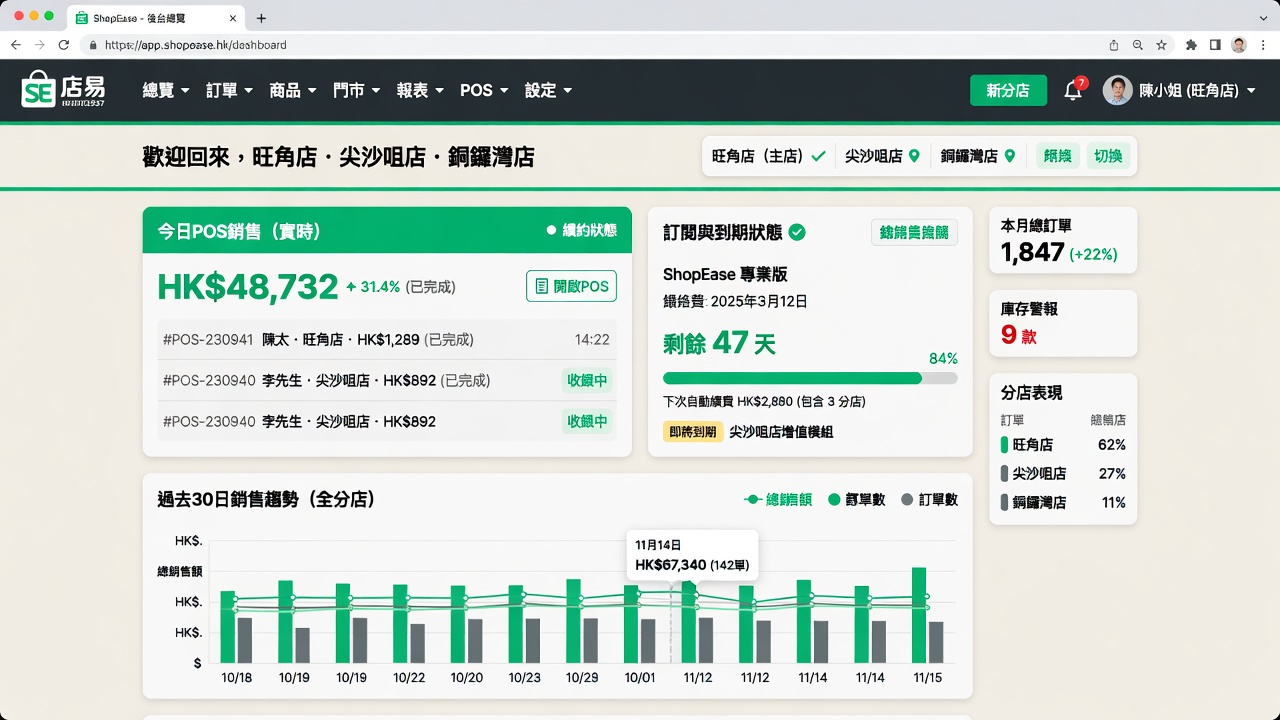Toggle browser side panel icon
The height and width of the screenshot is (720, 1280).
pyautogui.click(x=1215, y=45)
